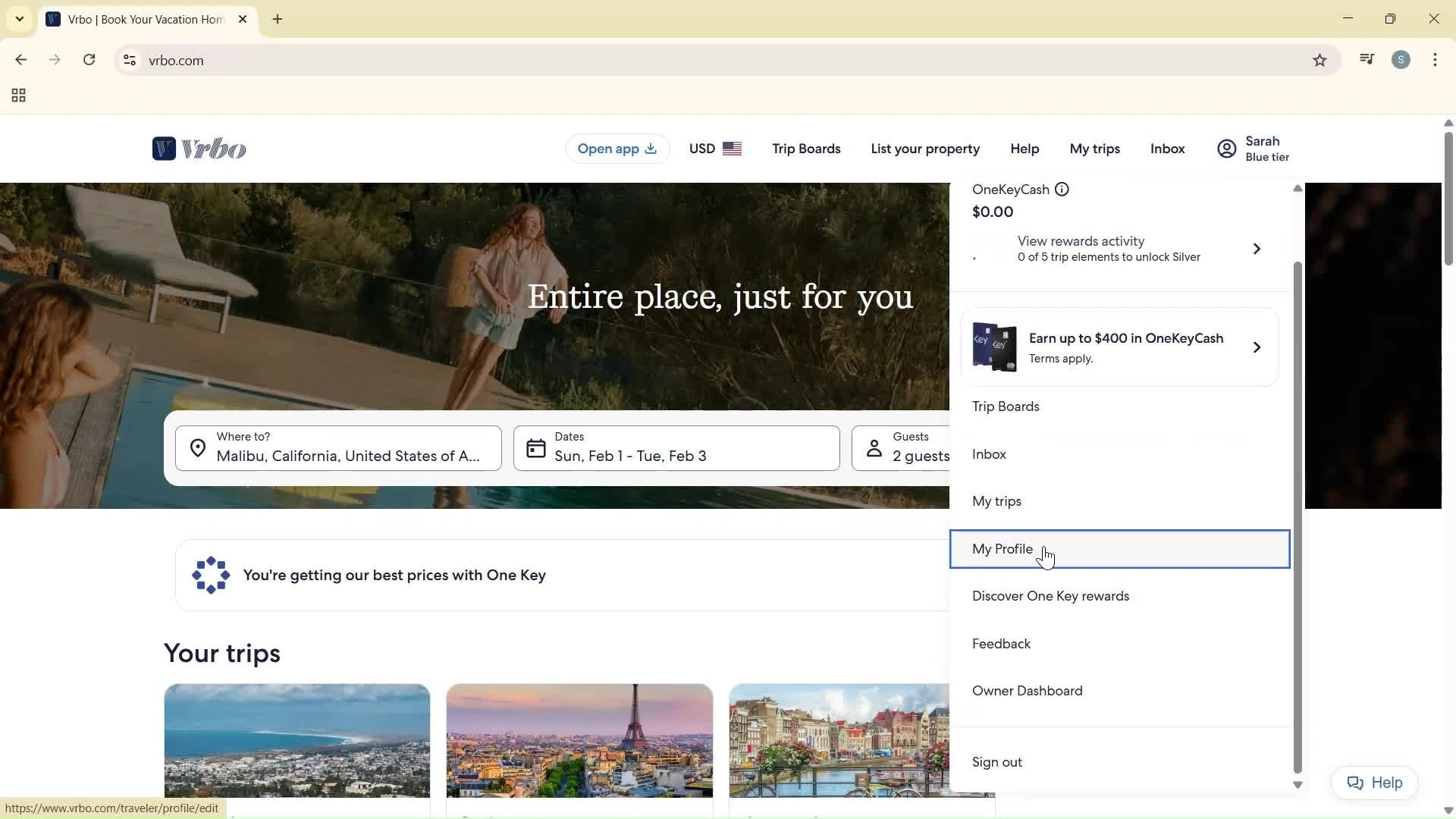Choose Sign out from account menu
This screenshot has height=819, width=1456.
tap(996, 762)
